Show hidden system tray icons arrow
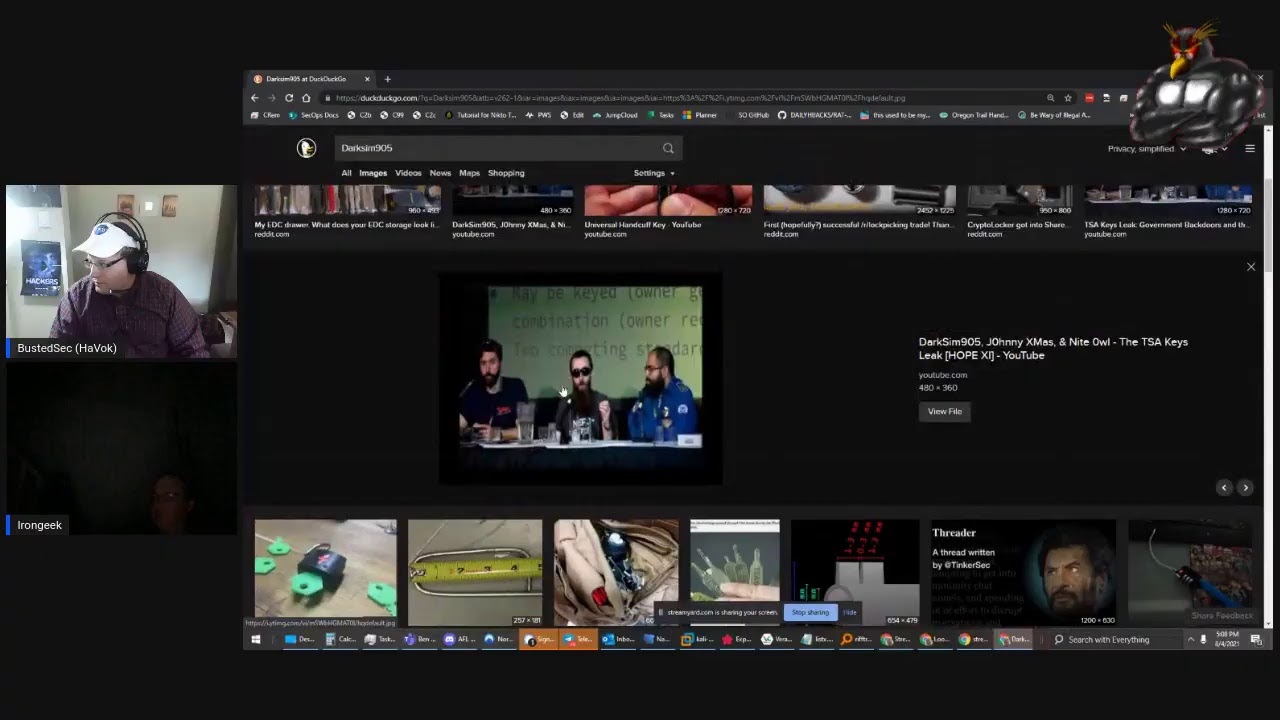1280x720 pixels. (x=1191, y=640)
